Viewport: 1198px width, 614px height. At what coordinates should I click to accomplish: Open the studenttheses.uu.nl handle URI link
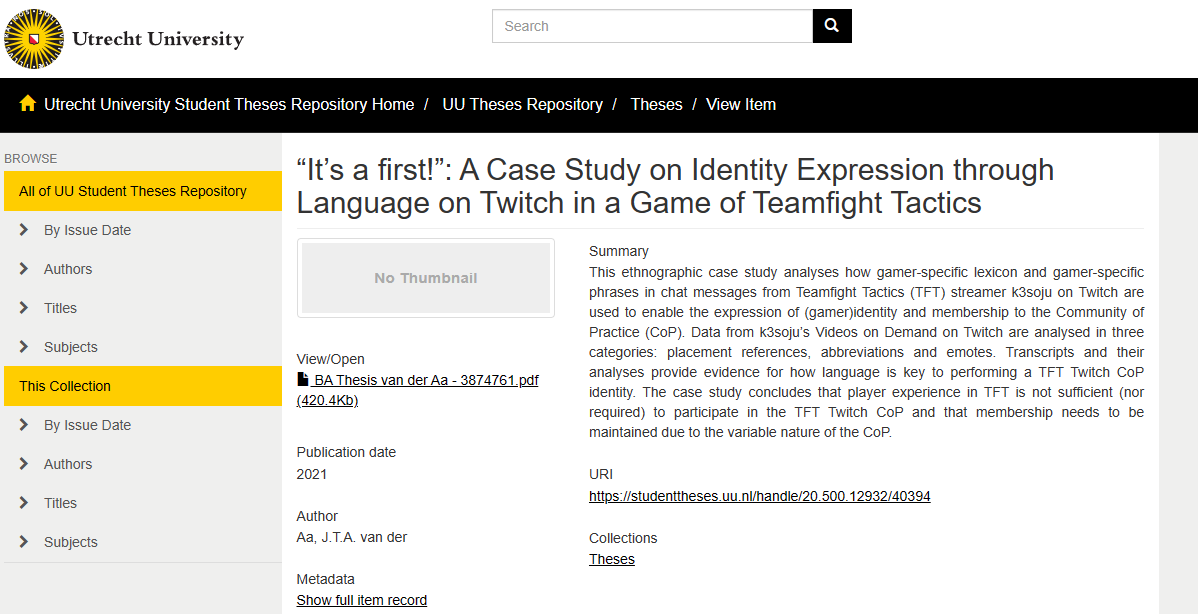(759, 496)
